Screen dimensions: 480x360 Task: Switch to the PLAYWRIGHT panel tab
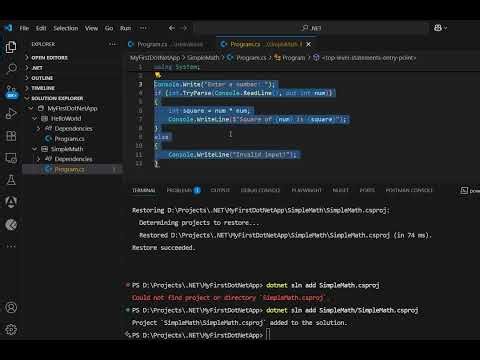click(307, 190)
